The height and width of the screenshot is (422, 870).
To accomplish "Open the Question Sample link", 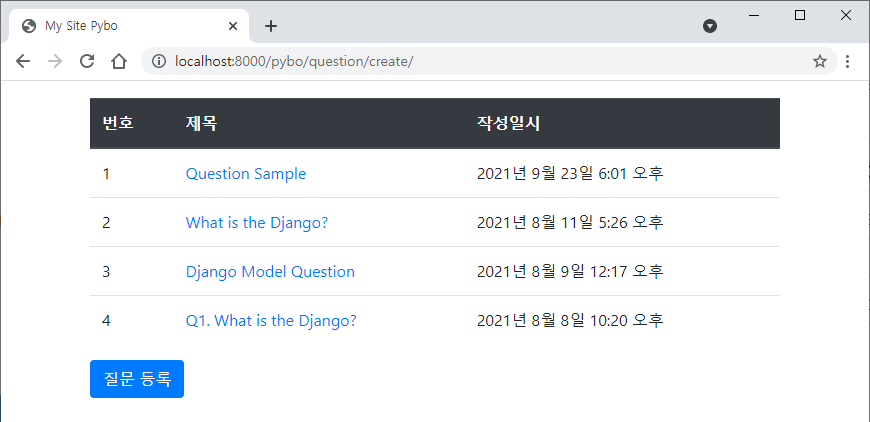I will pyautogui.click(x=246, y=174).
